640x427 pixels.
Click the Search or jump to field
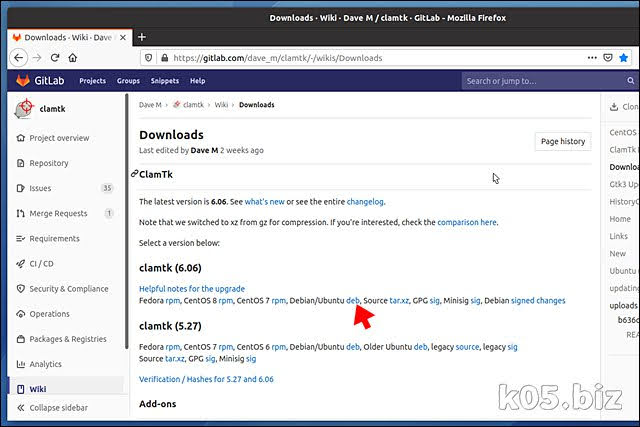[x=549, y=81]
